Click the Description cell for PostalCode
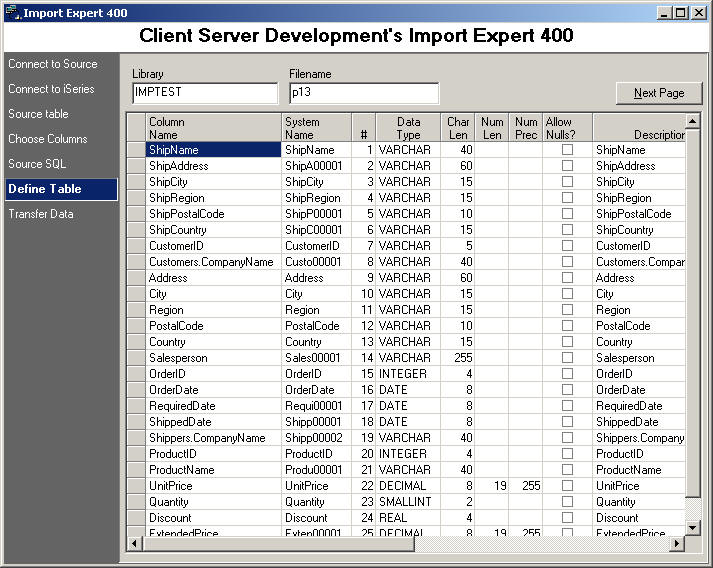The height and width of the screenshot is (568, 713). (639, 326)
